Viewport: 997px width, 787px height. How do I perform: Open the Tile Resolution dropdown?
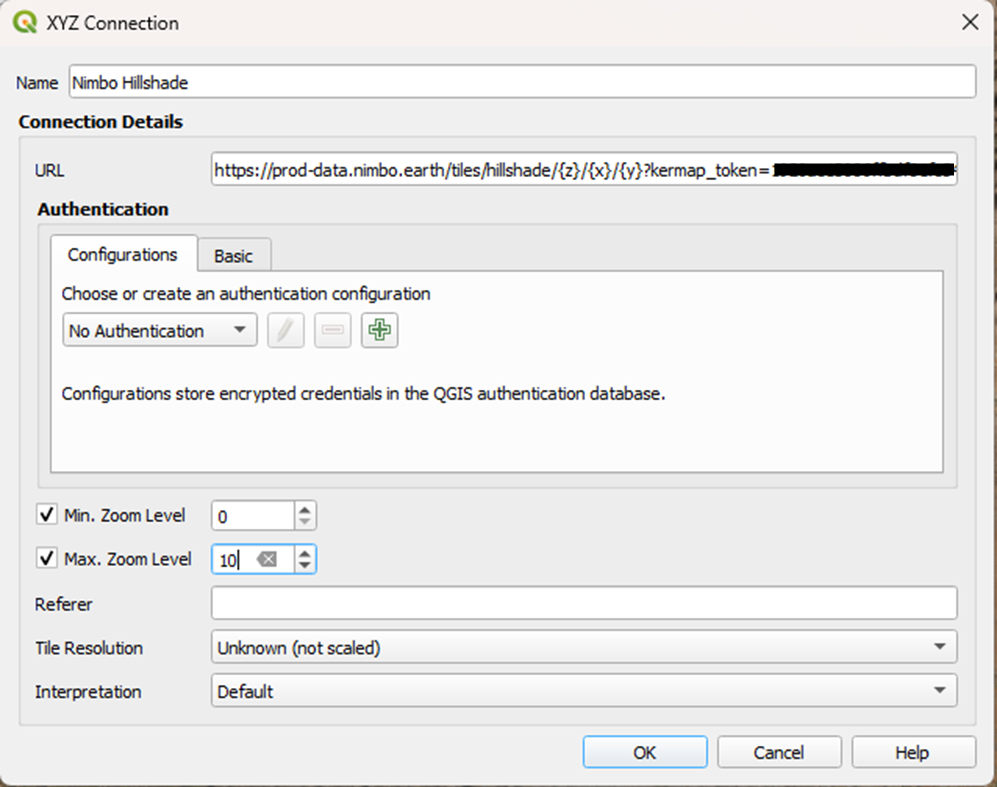pyautogui.click(x=940, y=648)
